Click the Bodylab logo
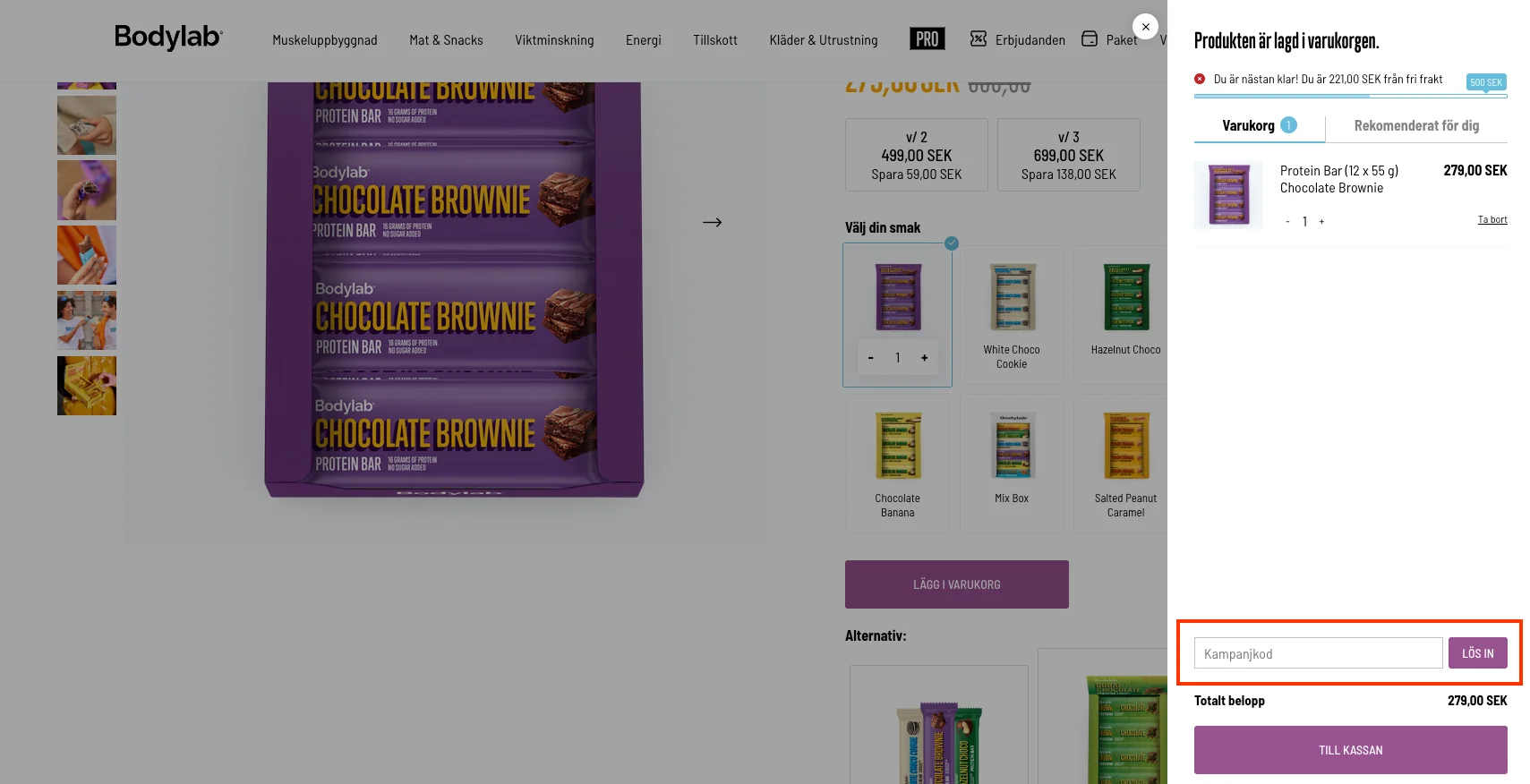The height and width of the screenshot is (784, 1530). pyautogui.click(x=168, y=38)
